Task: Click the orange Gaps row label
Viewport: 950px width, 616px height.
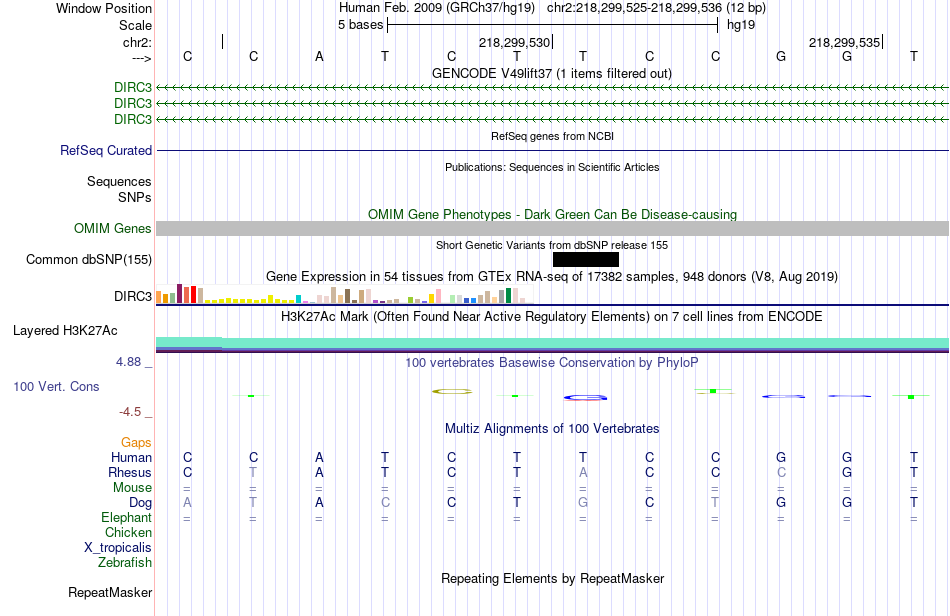Action: [136, 442]
